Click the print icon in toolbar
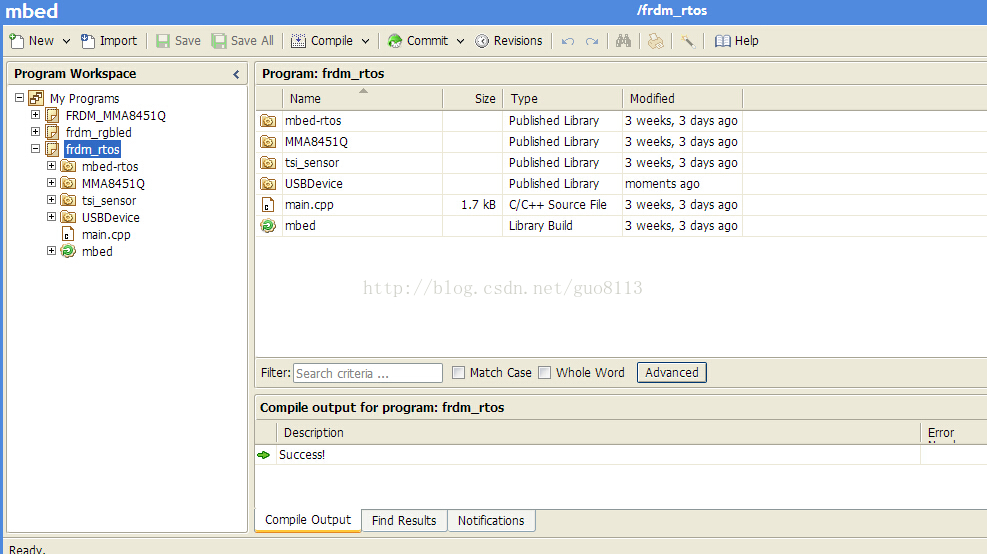This screenshot has width=987, height=554. click(x=655, y=41)
